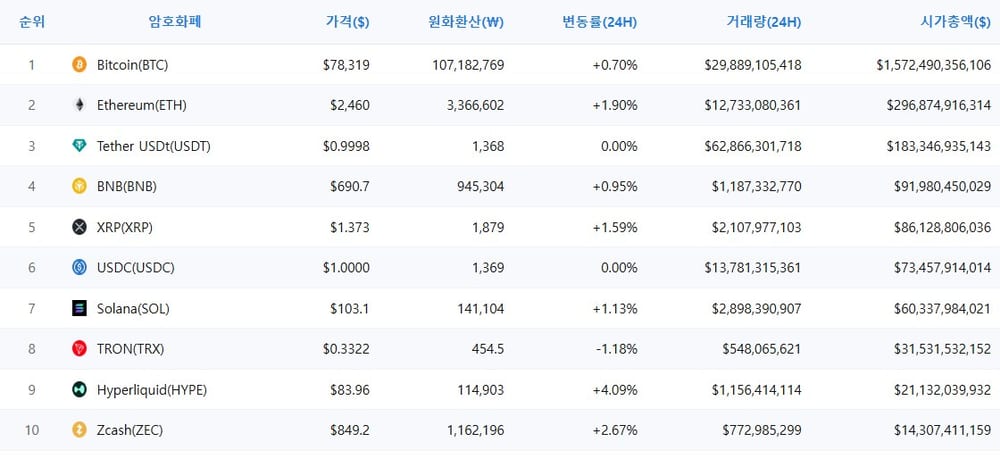Click the Ethereum diamond icon
1000x459 pixels.
click(x=79, y=105)
